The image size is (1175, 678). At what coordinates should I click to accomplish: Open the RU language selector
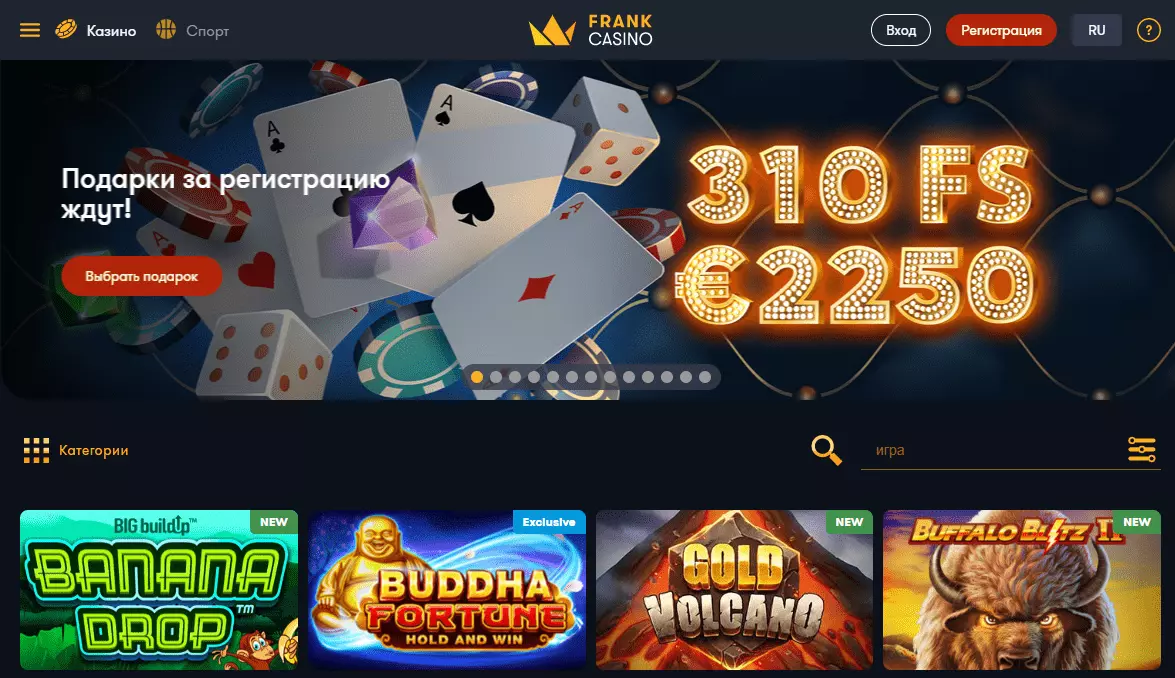[x=1096, y=31]
